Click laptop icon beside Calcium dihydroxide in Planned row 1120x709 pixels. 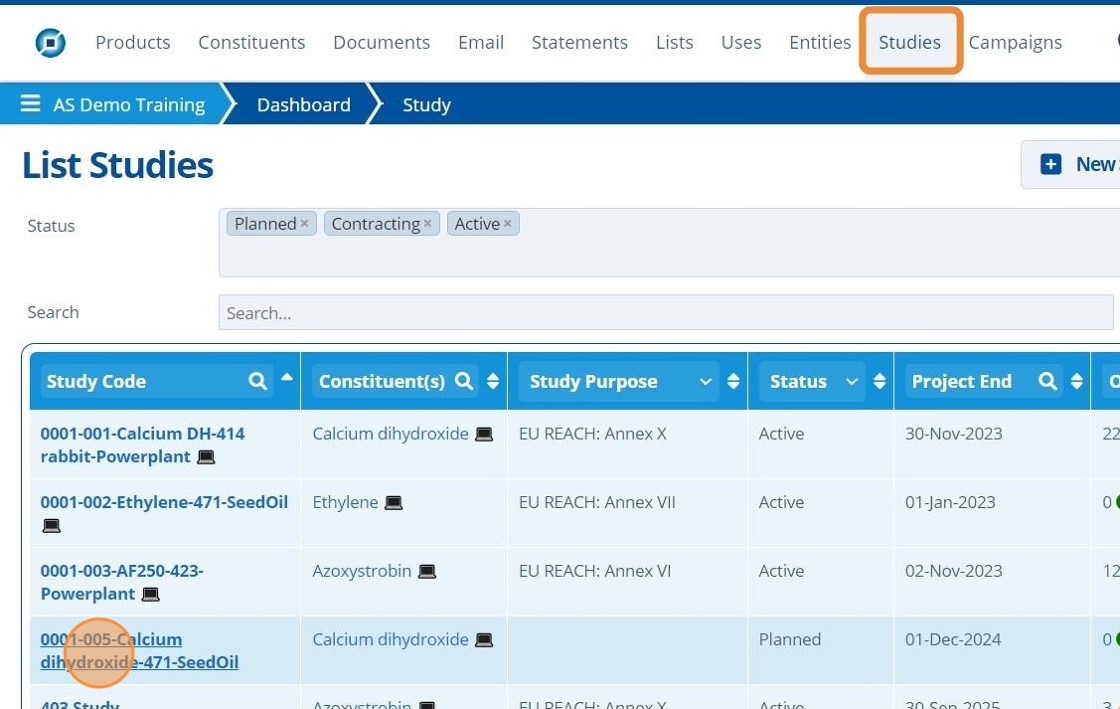tap(484, 640)
